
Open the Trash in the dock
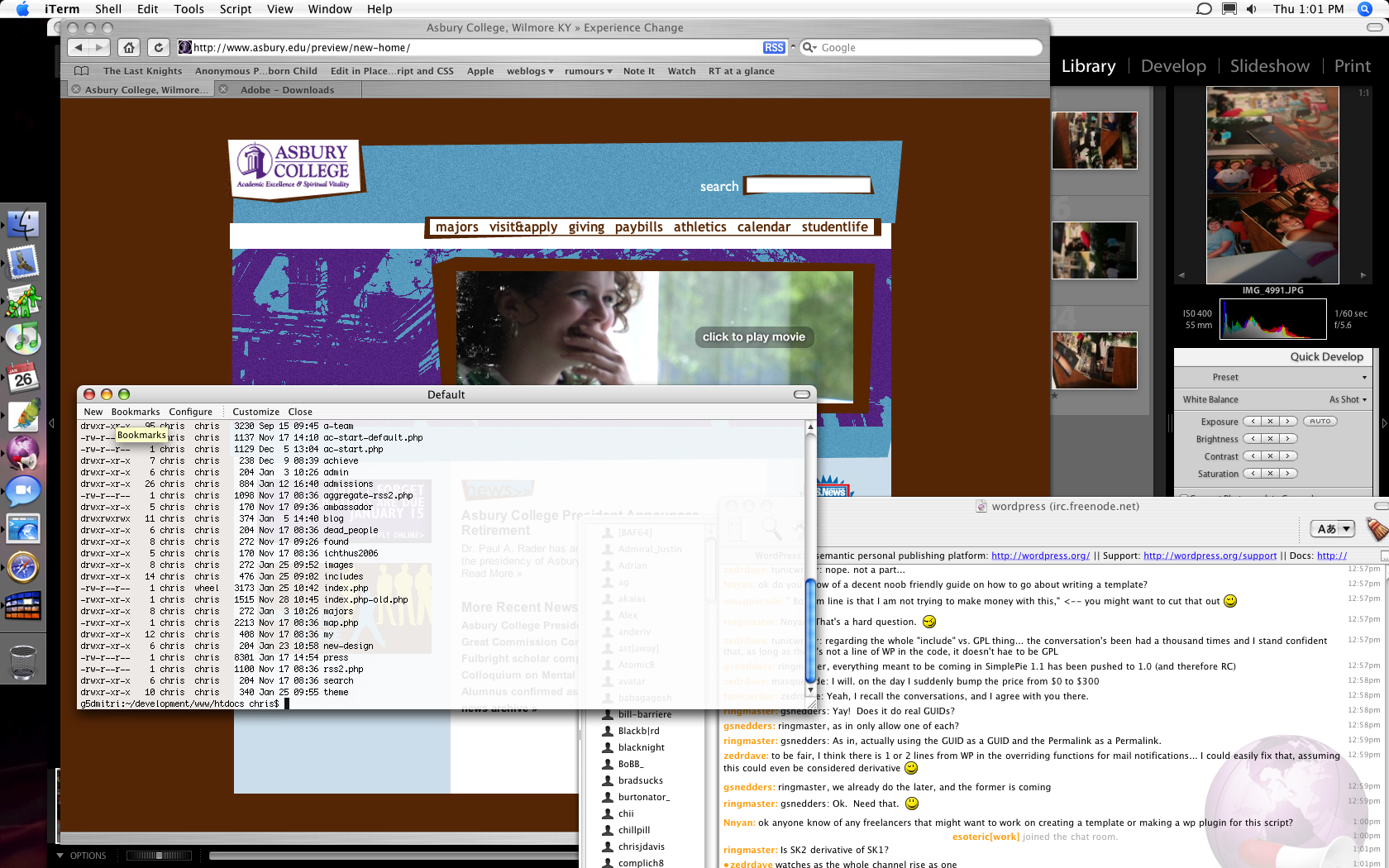point(23,662)
